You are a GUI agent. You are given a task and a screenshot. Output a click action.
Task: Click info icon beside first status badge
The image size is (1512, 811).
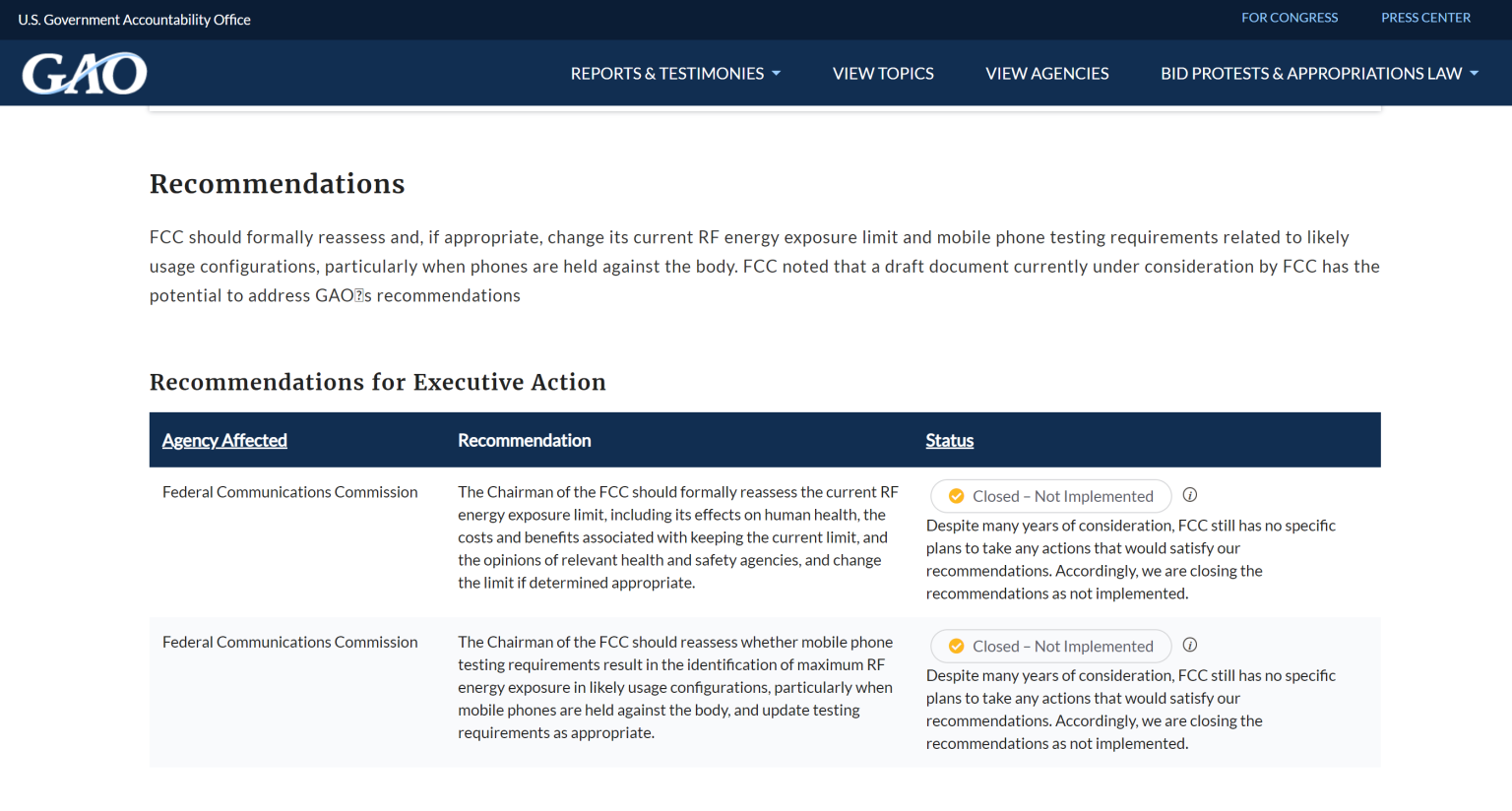(1190, 495)
